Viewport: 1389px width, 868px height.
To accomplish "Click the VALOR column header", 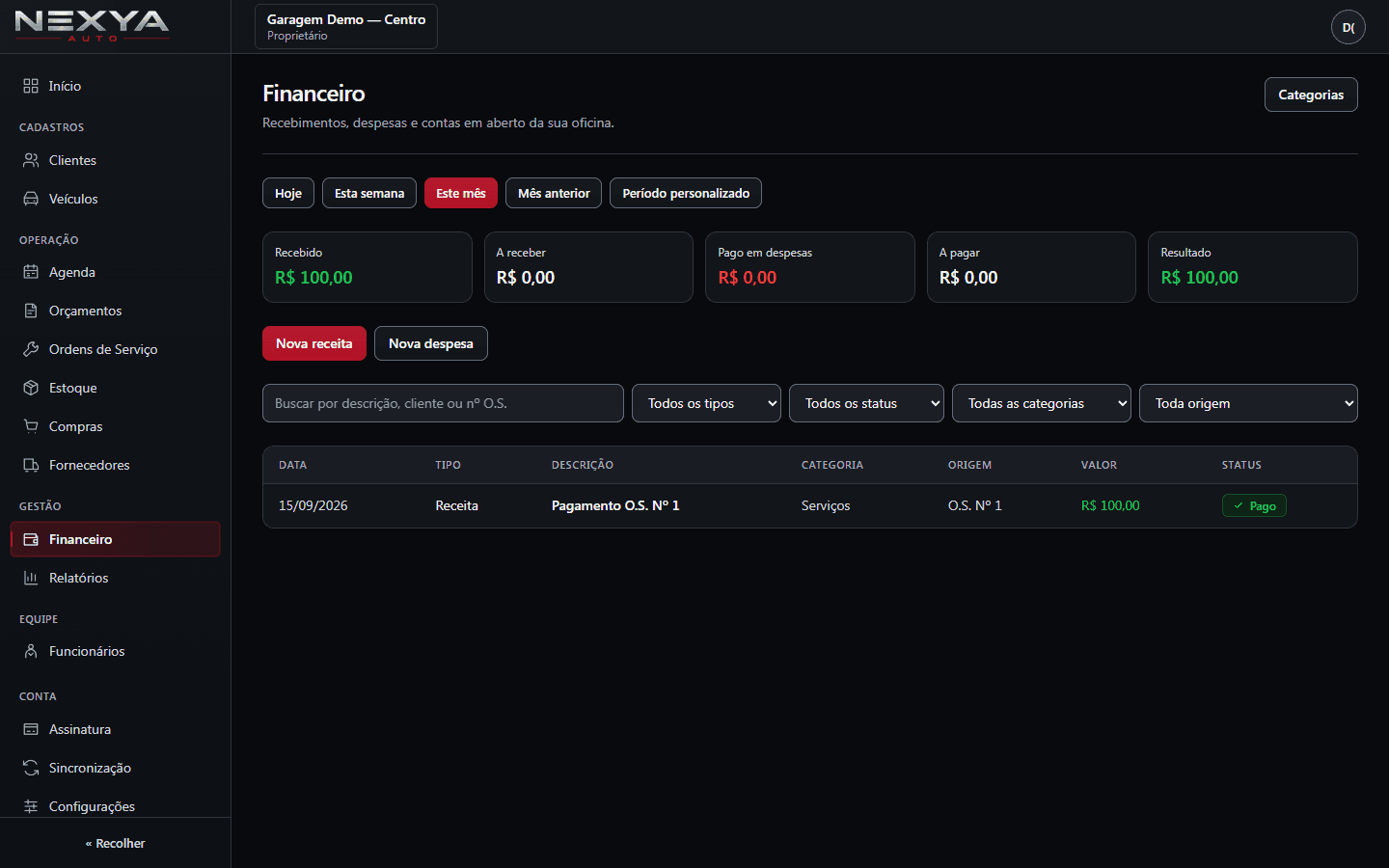I will 1099,465.
